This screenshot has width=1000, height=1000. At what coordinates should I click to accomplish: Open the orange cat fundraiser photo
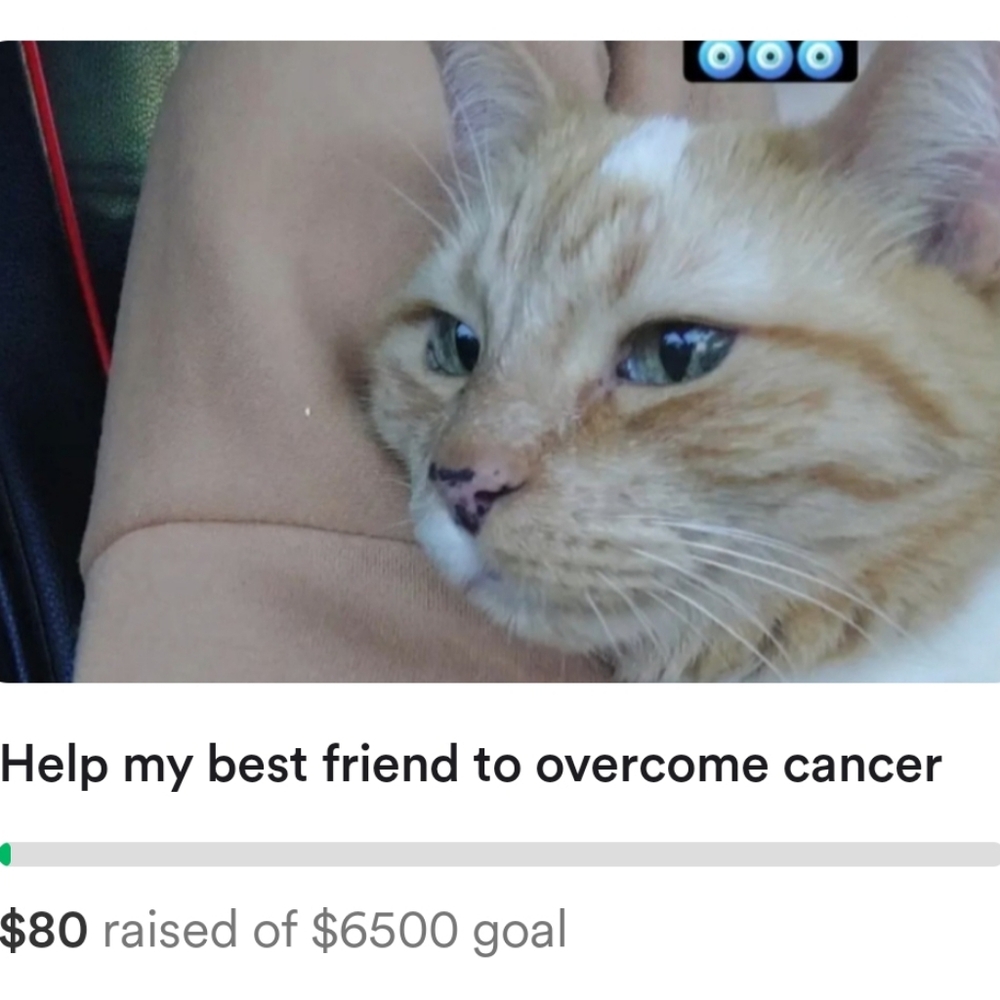click(500, 362)
